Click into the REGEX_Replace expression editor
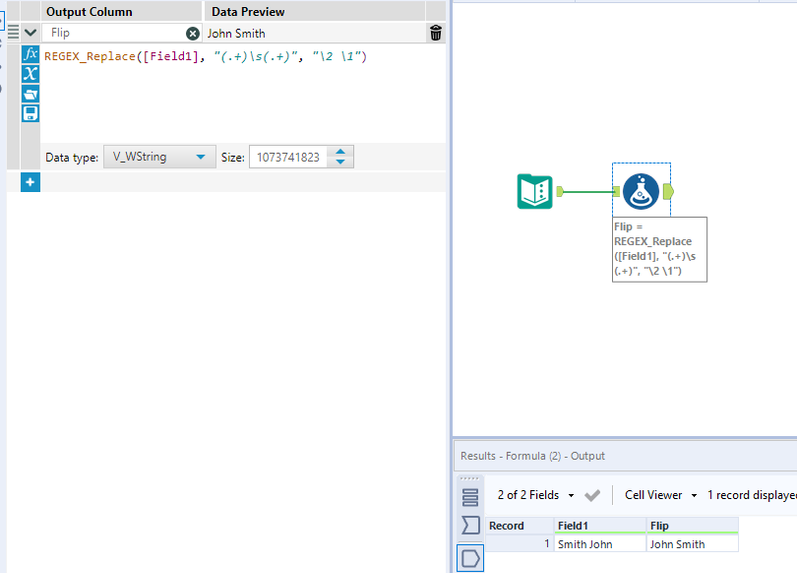The height and width of the screenshot is (573, 797). (x=242, y=94)
